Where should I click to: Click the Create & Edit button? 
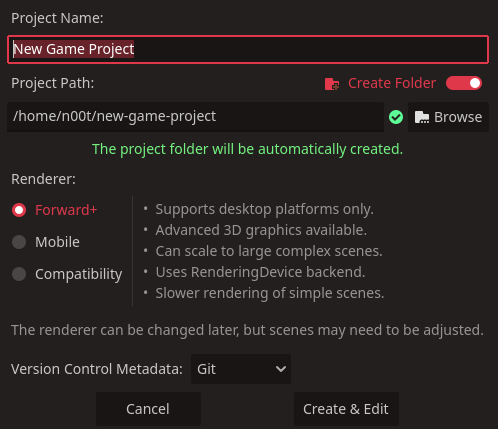tap(346, 409)
